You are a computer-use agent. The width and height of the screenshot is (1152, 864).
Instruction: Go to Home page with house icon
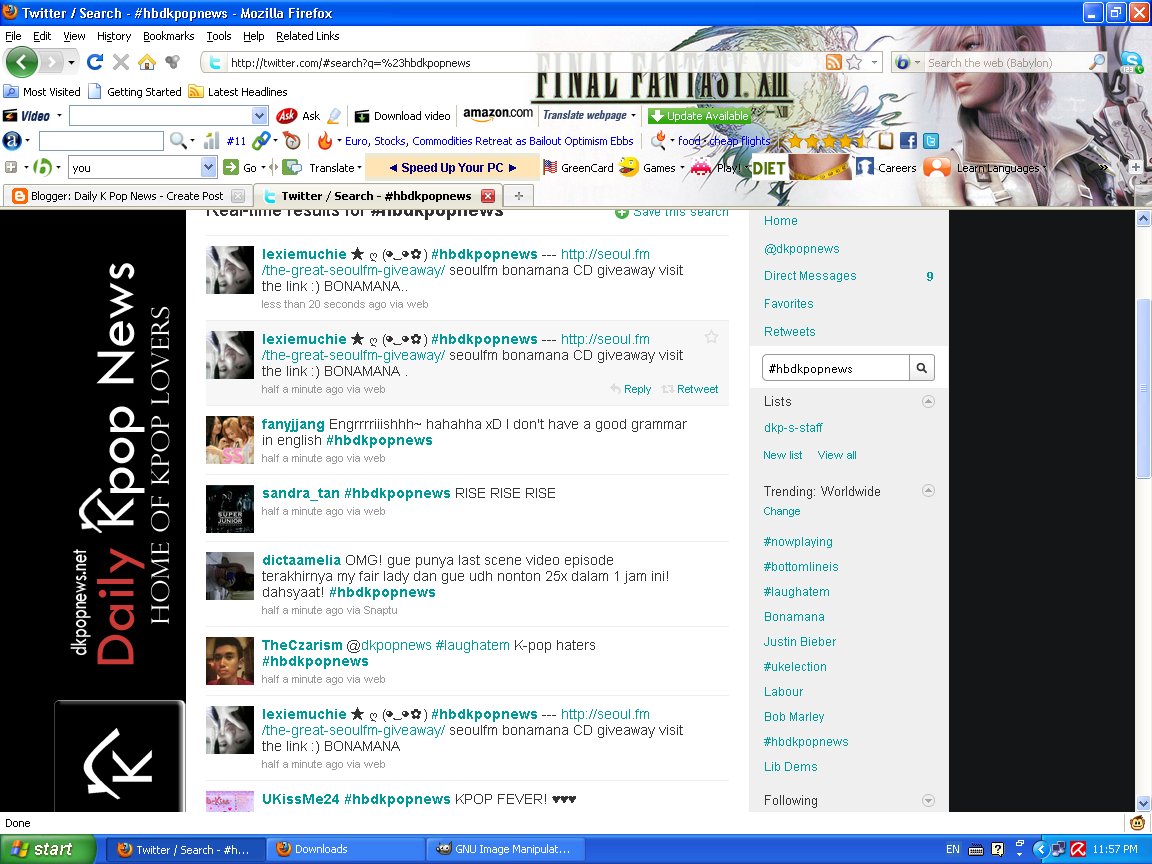tap(147, 62)
